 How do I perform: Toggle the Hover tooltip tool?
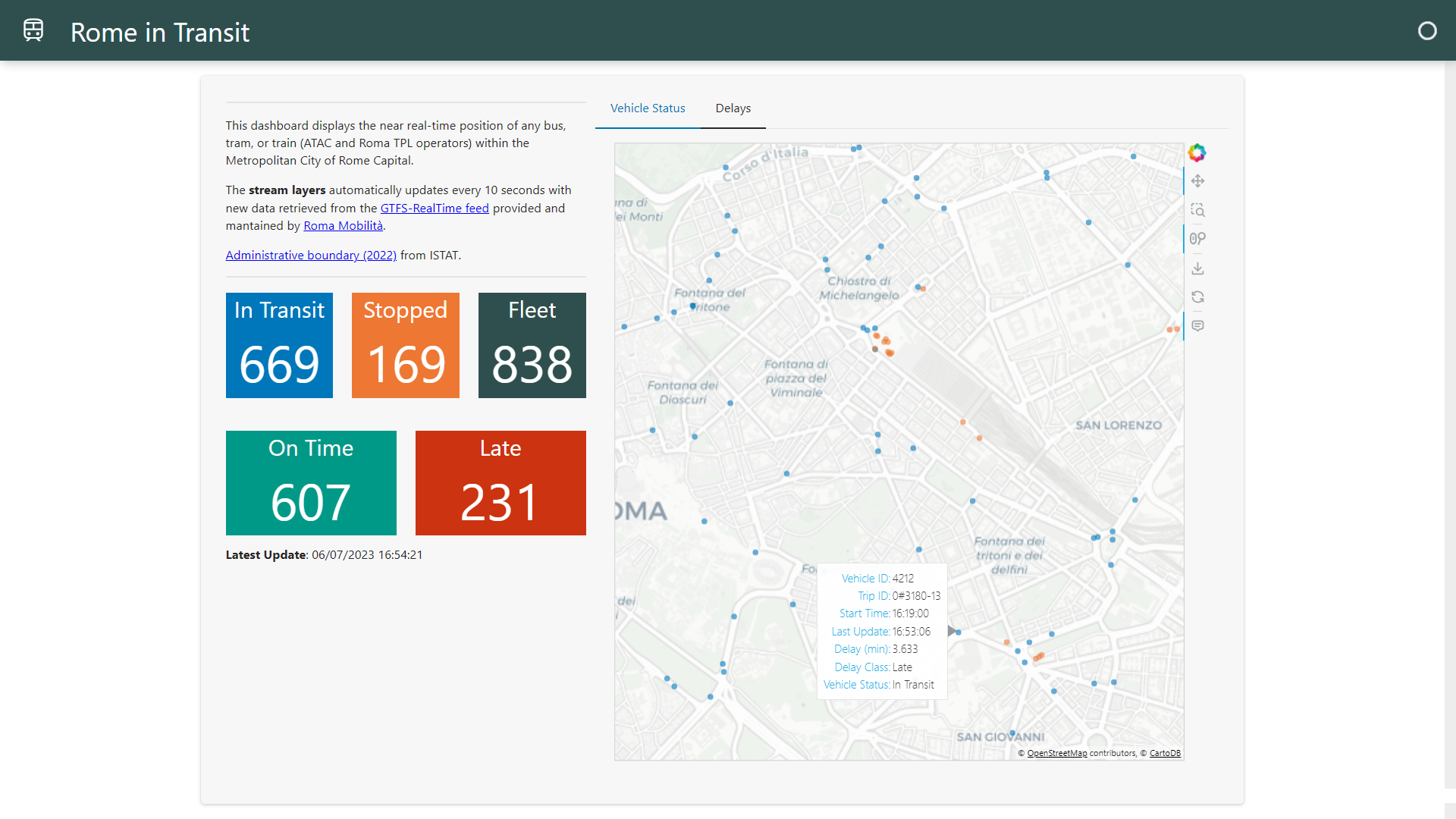pos(1197,326)
